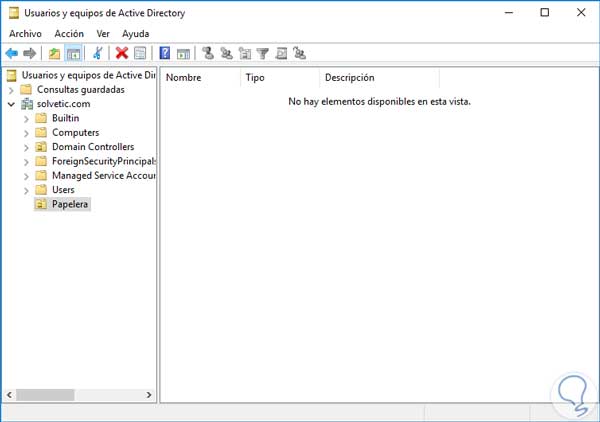Click the blue Back arrow in toolbar
Image resolution: width=600 pixels, height=422 pixels.
click(x=12, y=53)
